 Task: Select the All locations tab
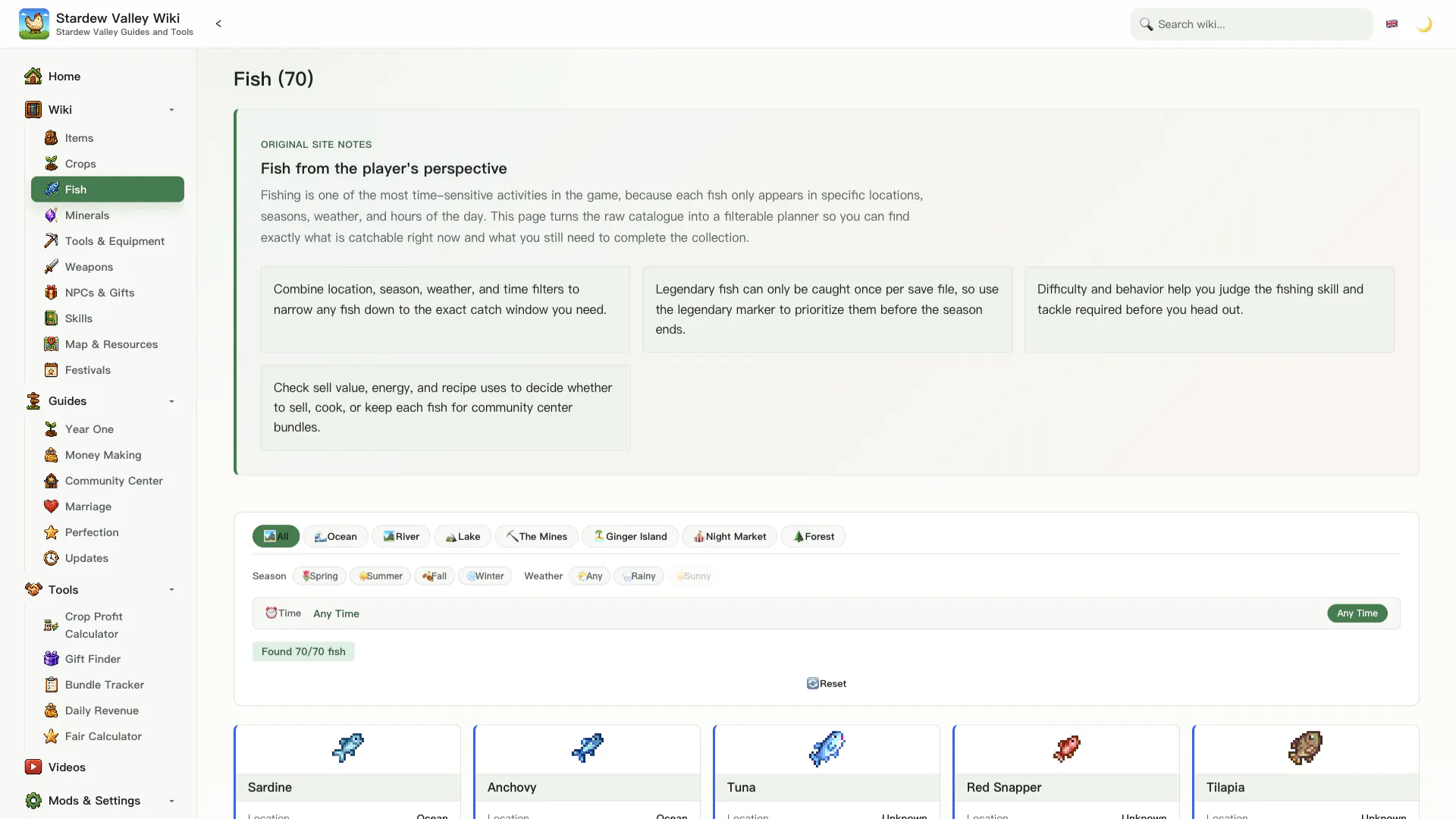pos(276,537)
